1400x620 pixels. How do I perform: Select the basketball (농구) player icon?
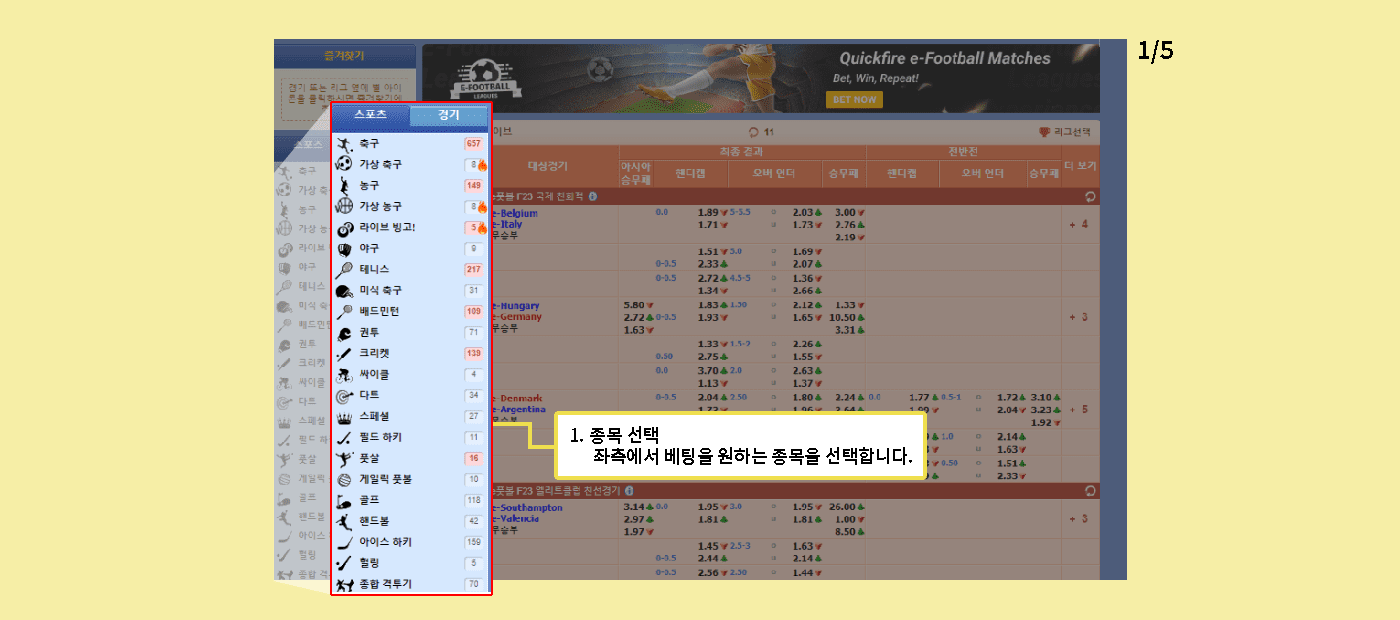(344, 186)
